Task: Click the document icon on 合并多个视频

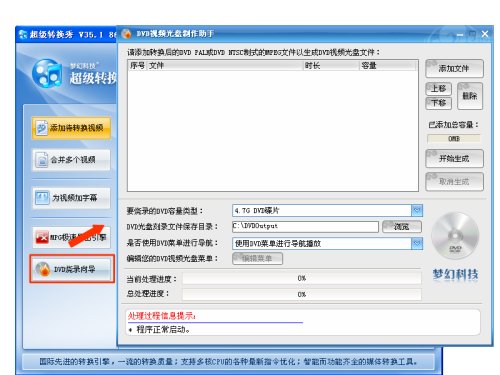Action: click(x=42, y=160)
